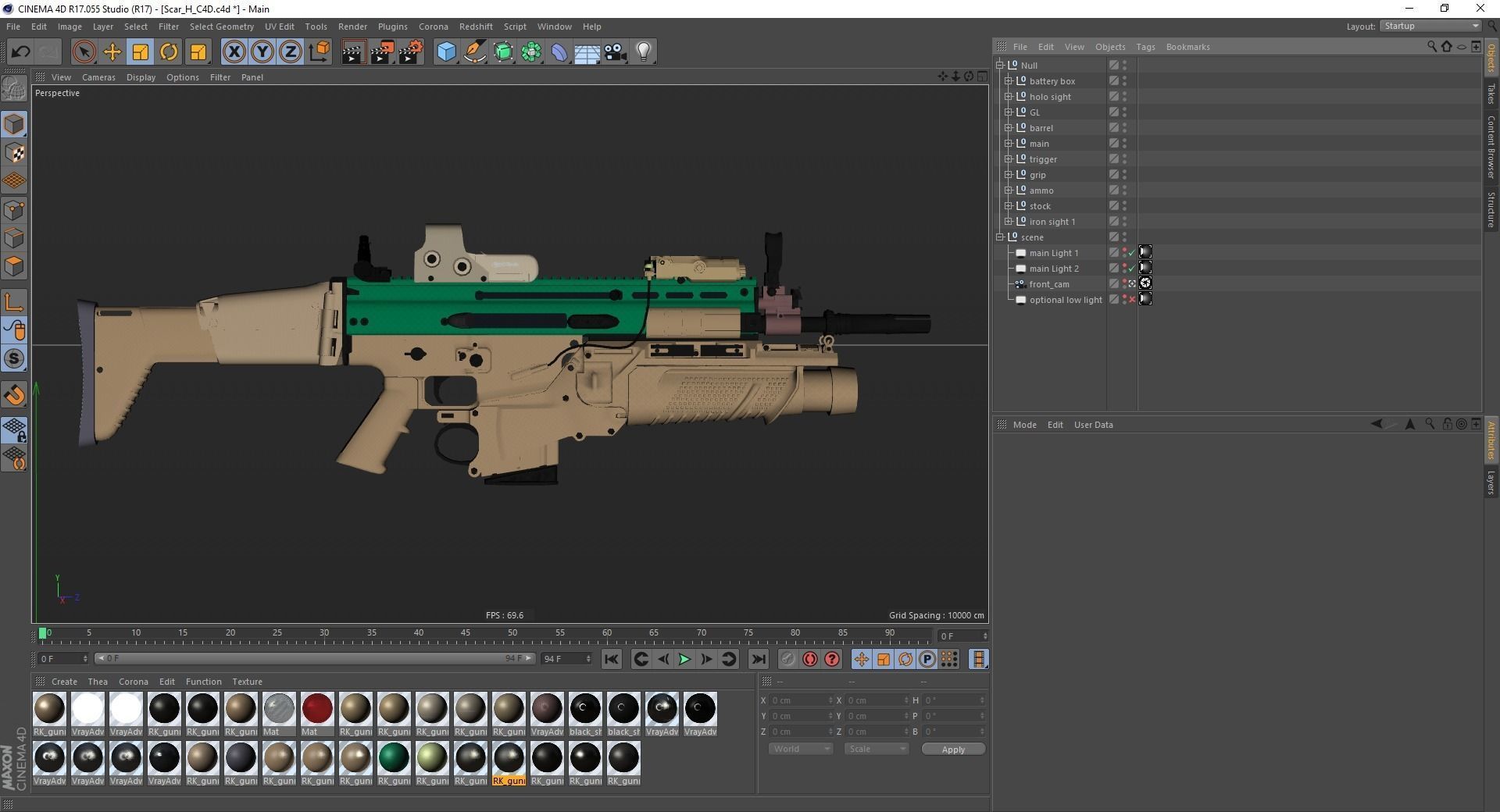Open the Layout Startup dropdown
1500x812 pixels.
(x=1430, y=26)
